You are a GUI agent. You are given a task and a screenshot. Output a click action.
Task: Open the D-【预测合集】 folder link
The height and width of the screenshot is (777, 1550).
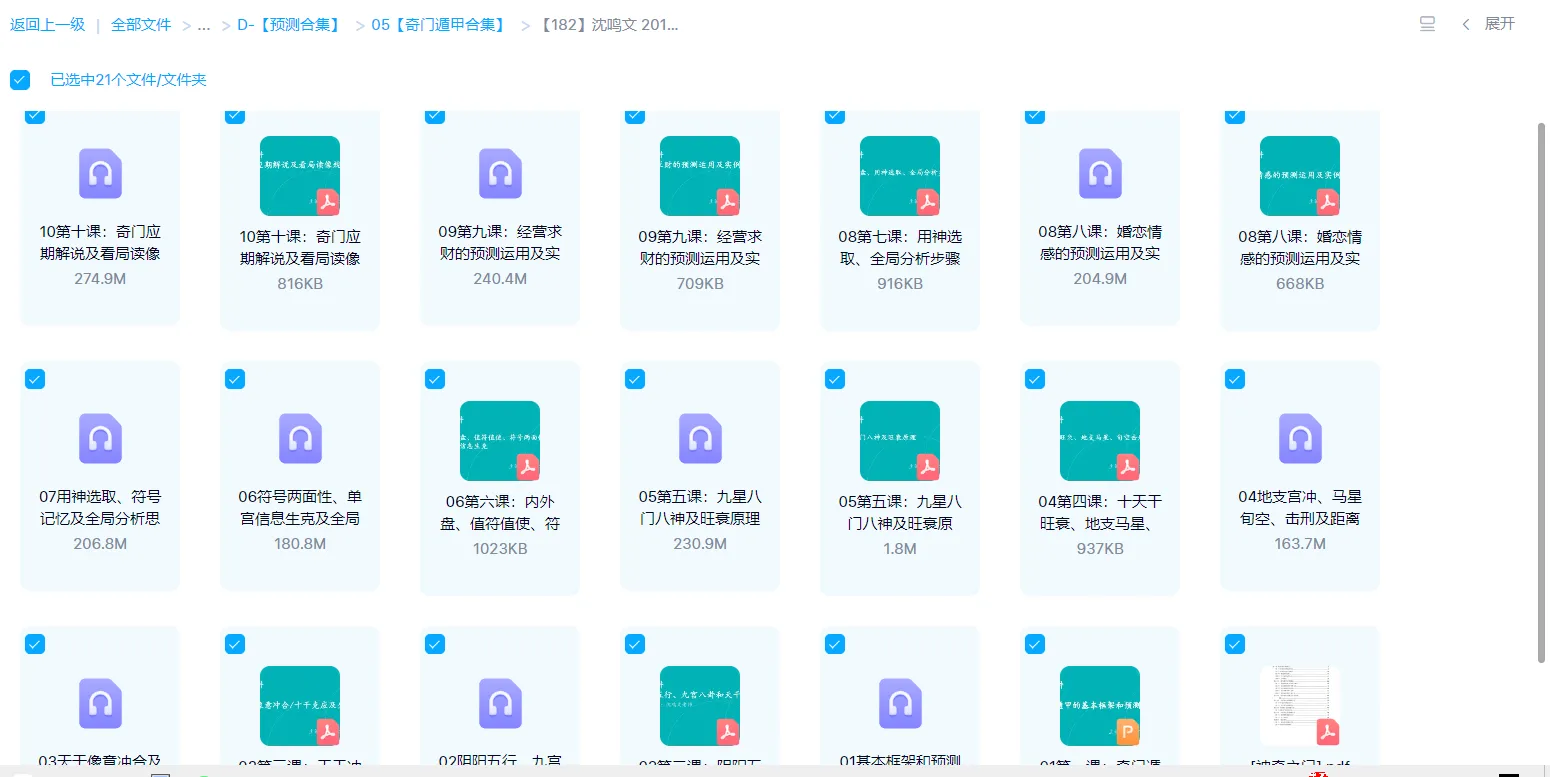coord(288,24)
